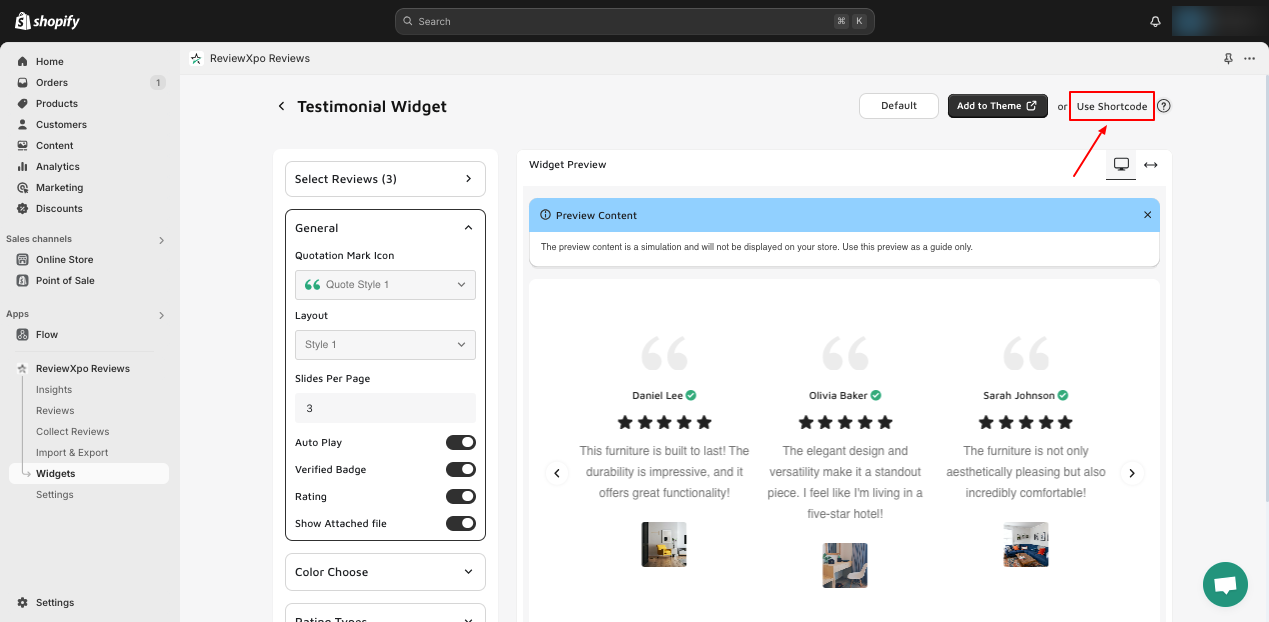Toggle the Auto Play switch
The width and height of the screenshot is (1269, 622).
(461, 443)
